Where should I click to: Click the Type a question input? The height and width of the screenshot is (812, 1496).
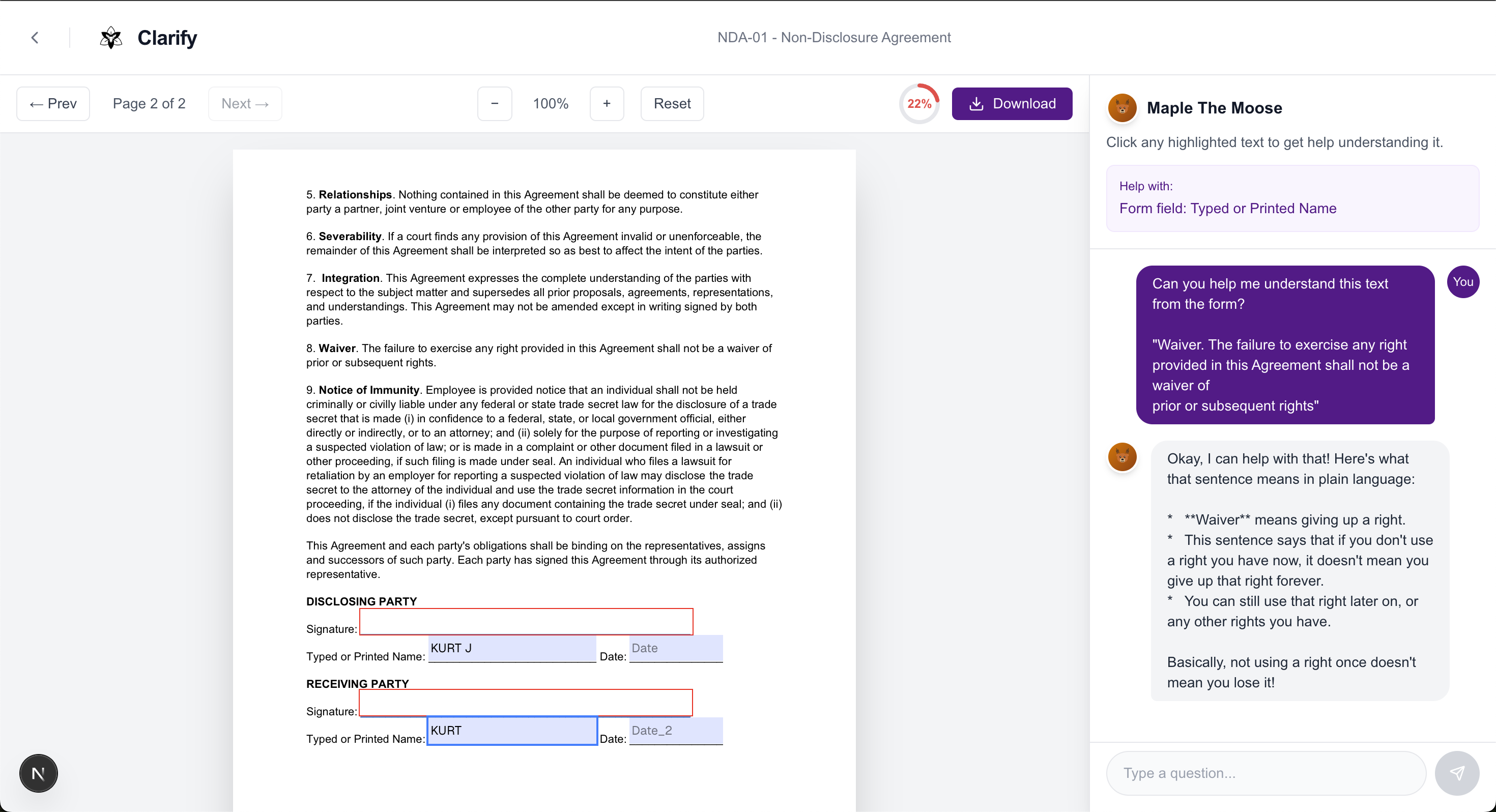point(1265,772)
